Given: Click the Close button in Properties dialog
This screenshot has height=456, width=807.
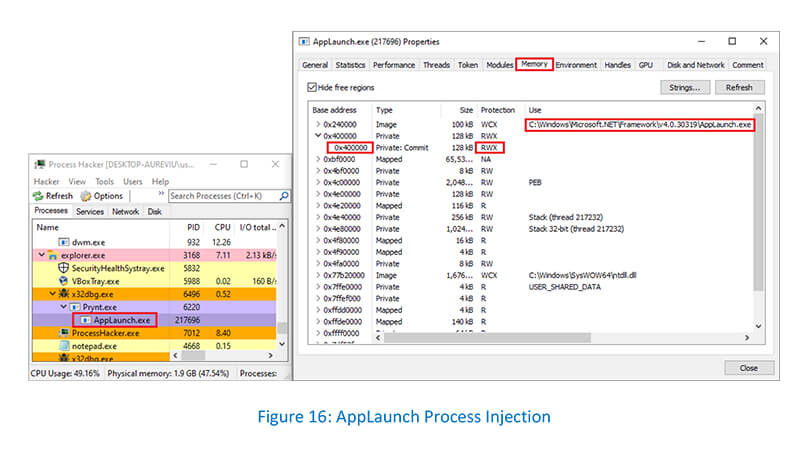Looking at the screenshot, I should [748, 368].
